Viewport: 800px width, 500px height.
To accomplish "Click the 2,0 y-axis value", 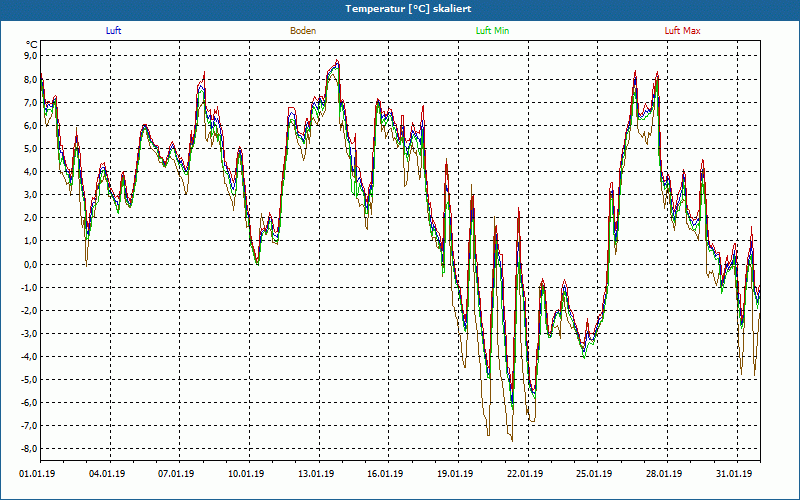I will coord(31,218).
